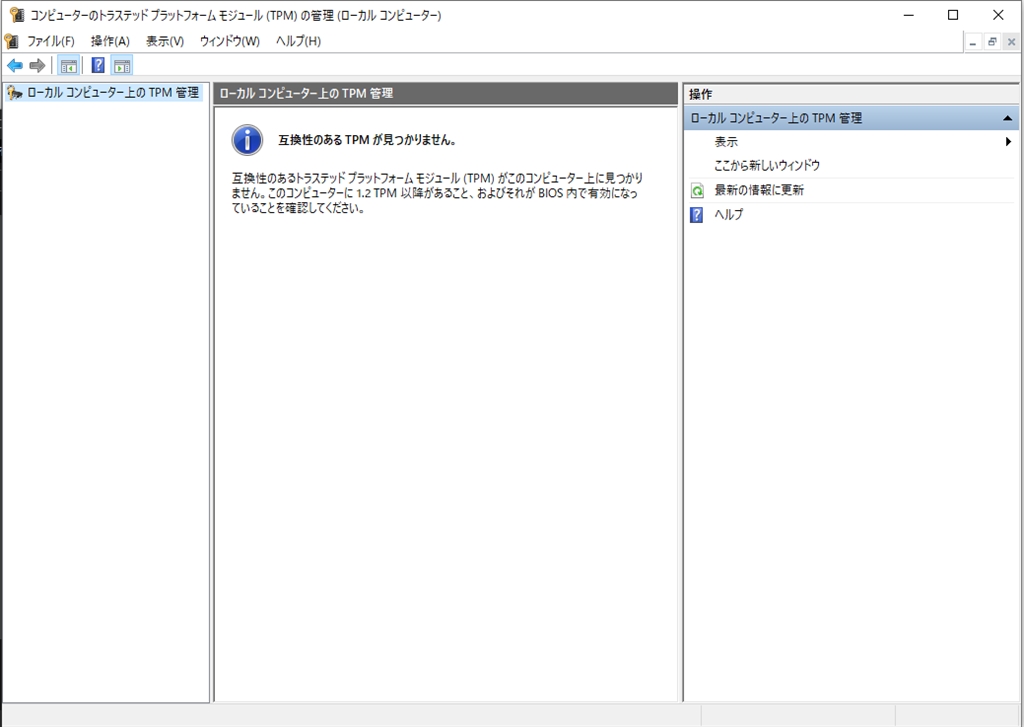
Task: Collapse the ローカル コンピューター上の TPM 管理 actions section
Action: (x=1007, y=118)
